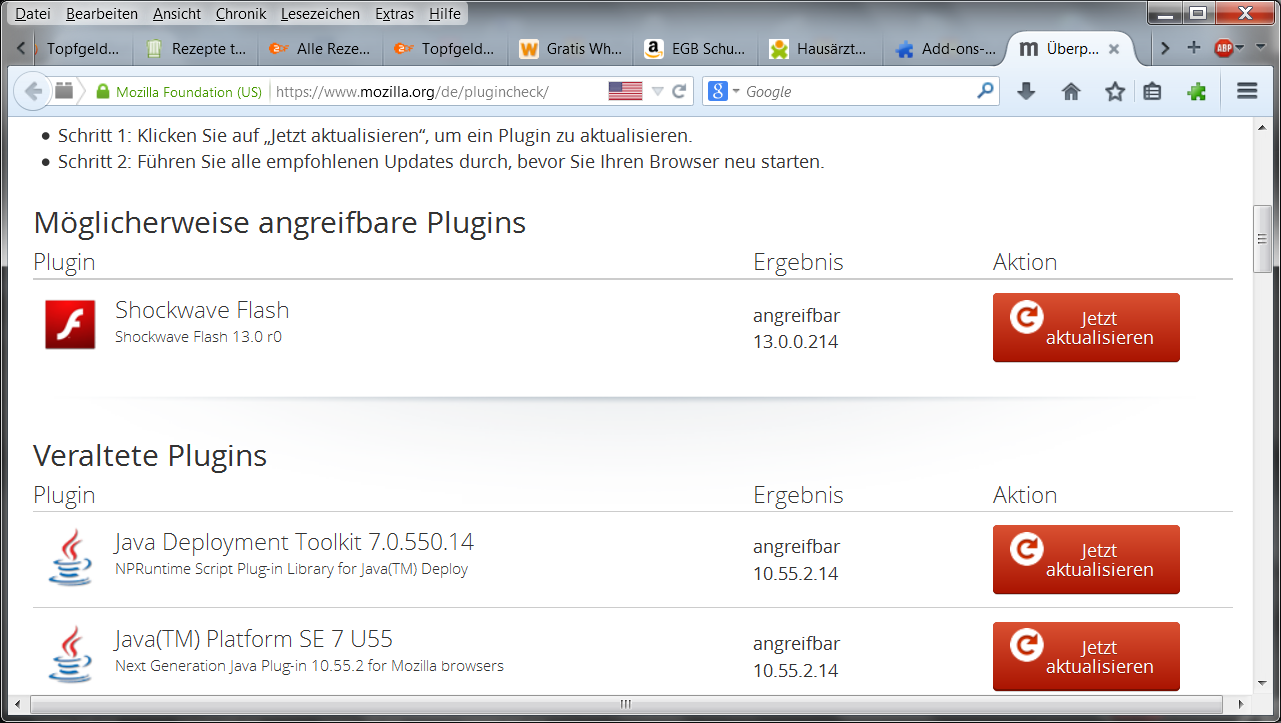Open the Bearbeiten menu
This screenshot has height=723, width=1281.
(101, 14)
